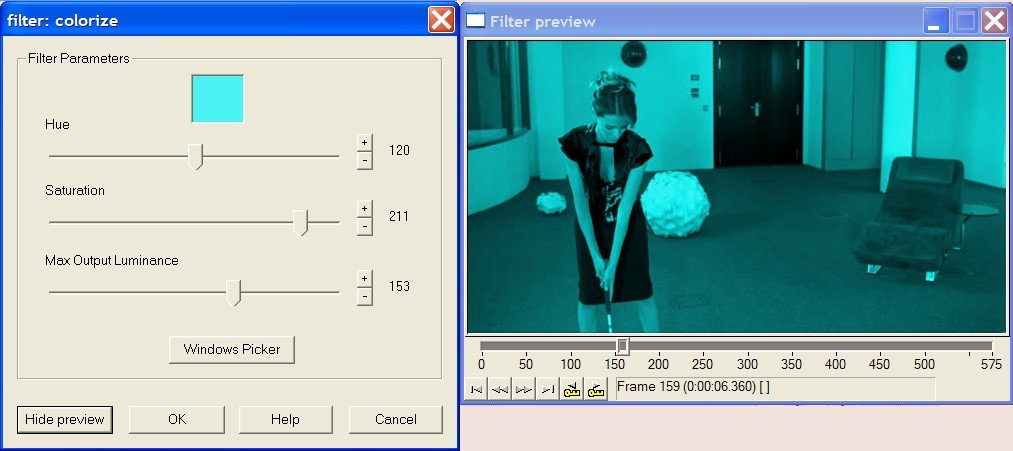Jump to the last frame in preview
The height and width of the screenshot is (451, 1013).
[548, 390]
